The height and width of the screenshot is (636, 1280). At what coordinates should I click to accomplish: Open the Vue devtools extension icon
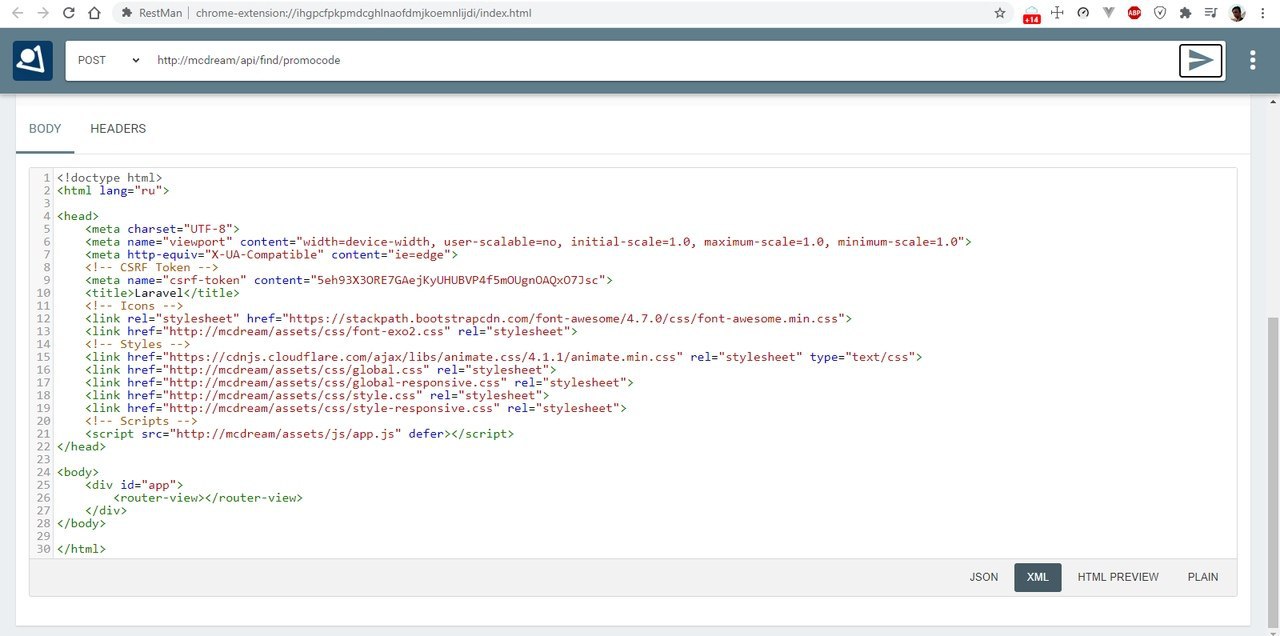pos(1109,13)
